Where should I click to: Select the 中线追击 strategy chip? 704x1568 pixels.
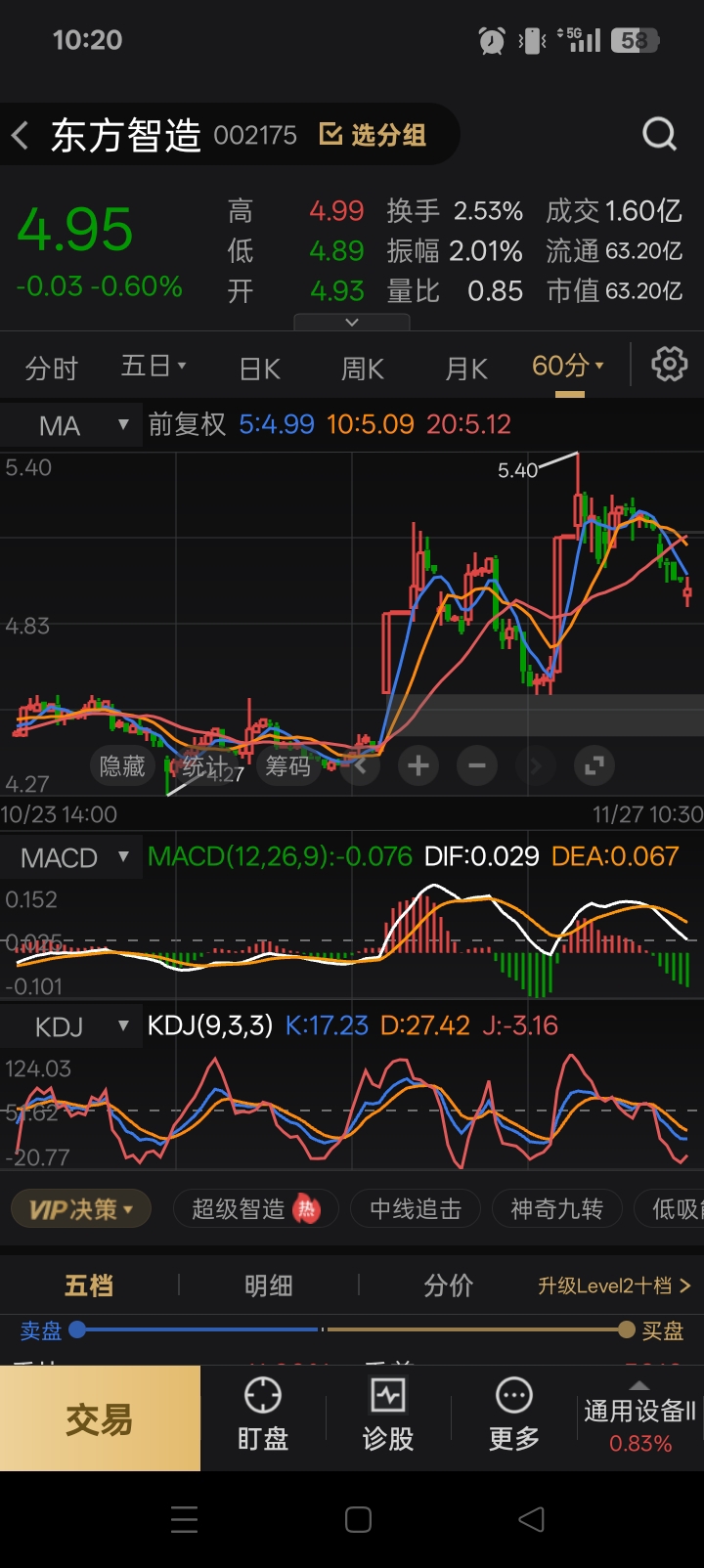pos(416,1209)
